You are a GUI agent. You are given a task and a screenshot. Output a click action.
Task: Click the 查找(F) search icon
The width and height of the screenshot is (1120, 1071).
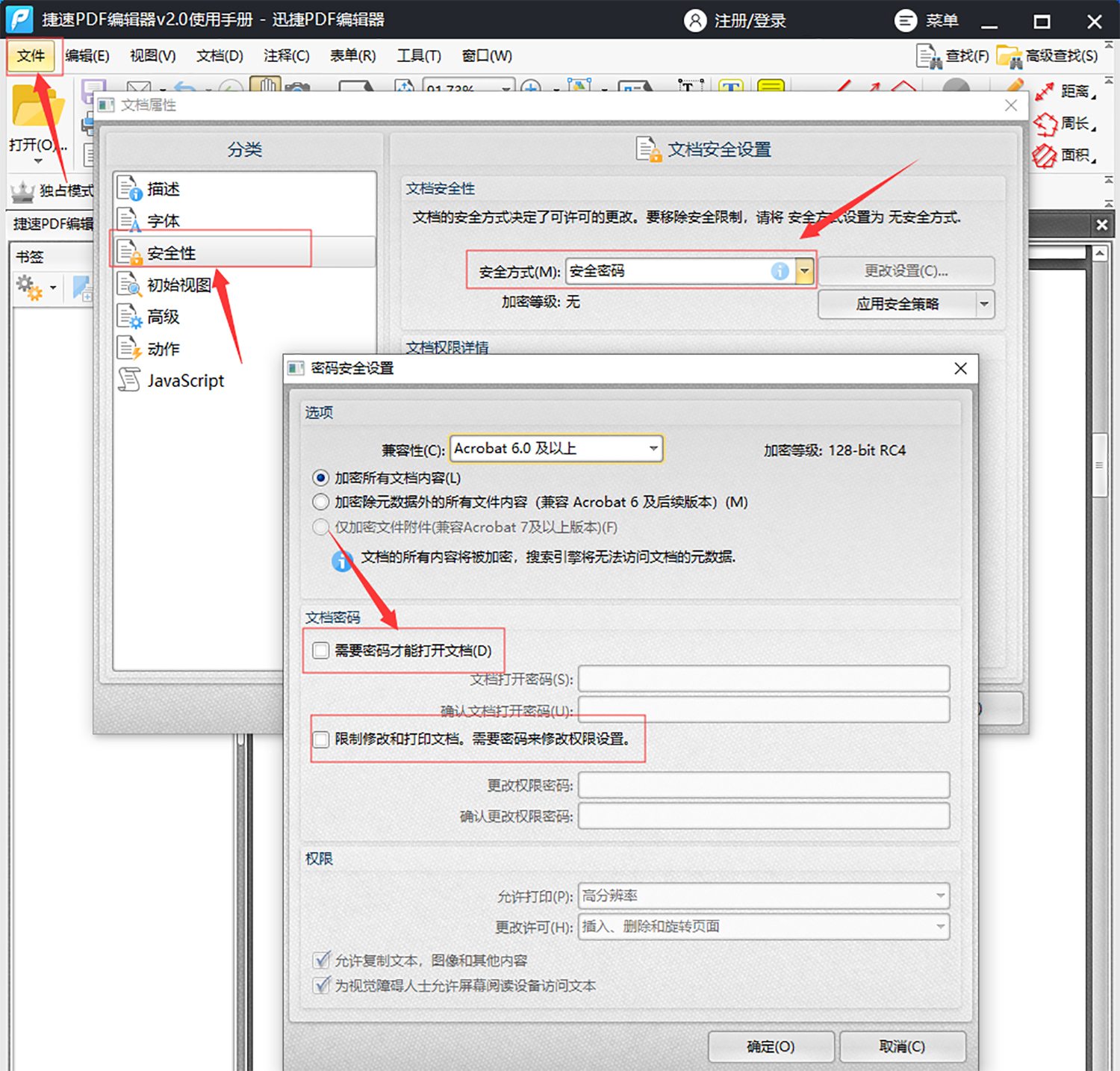(930, 57)
